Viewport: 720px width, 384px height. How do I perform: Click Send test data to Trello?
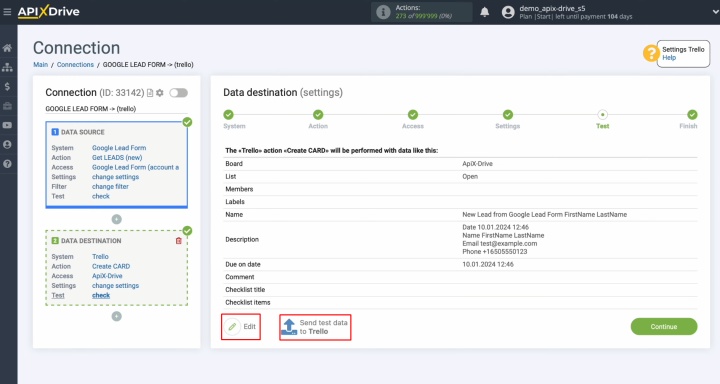coord(315,327)
